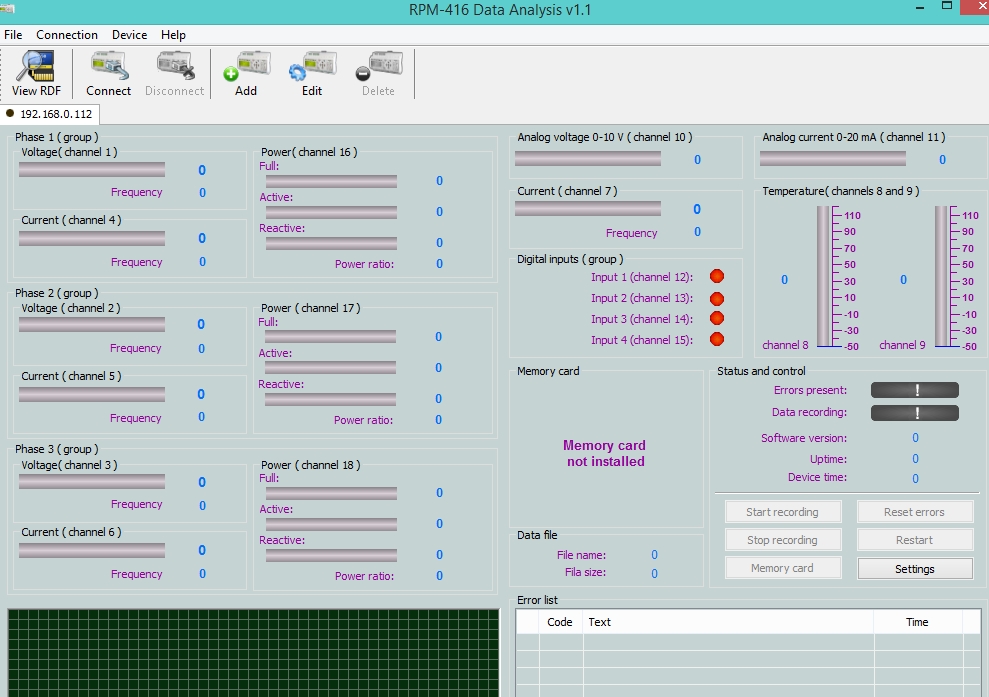Open the File menu

(x=13, y=35)
